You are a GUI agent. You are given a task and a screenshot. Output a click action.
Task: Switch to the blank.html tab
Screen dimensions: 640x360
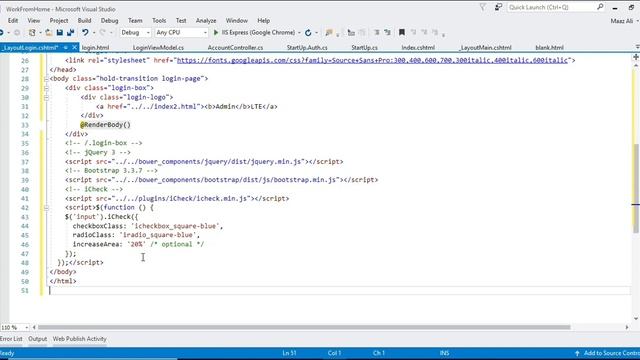(549, 48)
